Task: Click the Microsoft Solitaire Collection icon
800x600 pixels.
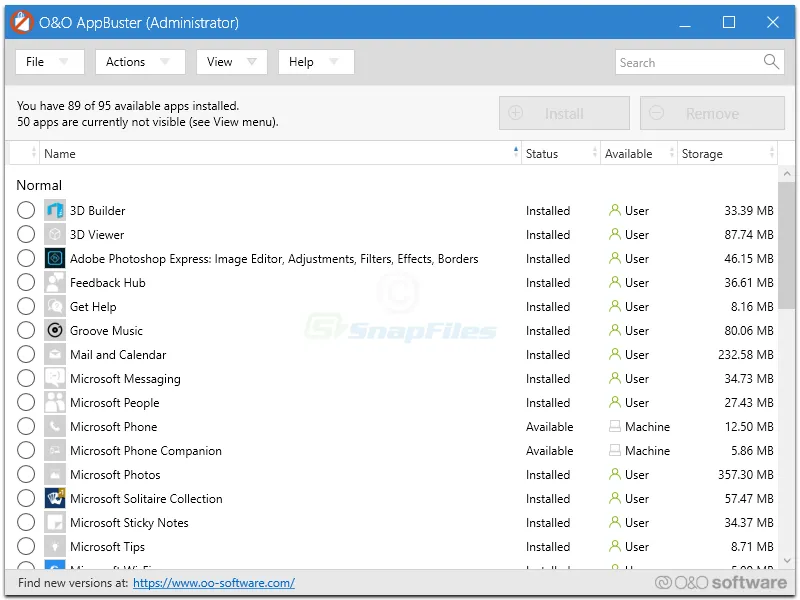Action: 55,499
